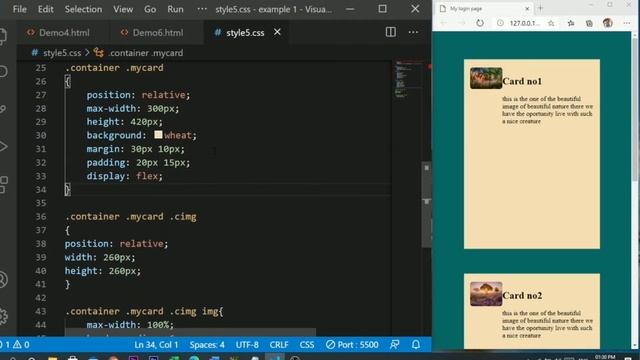Viewport: 640px width, 360px height.
Task: Open the browser profile avatar
Action: 608,23
